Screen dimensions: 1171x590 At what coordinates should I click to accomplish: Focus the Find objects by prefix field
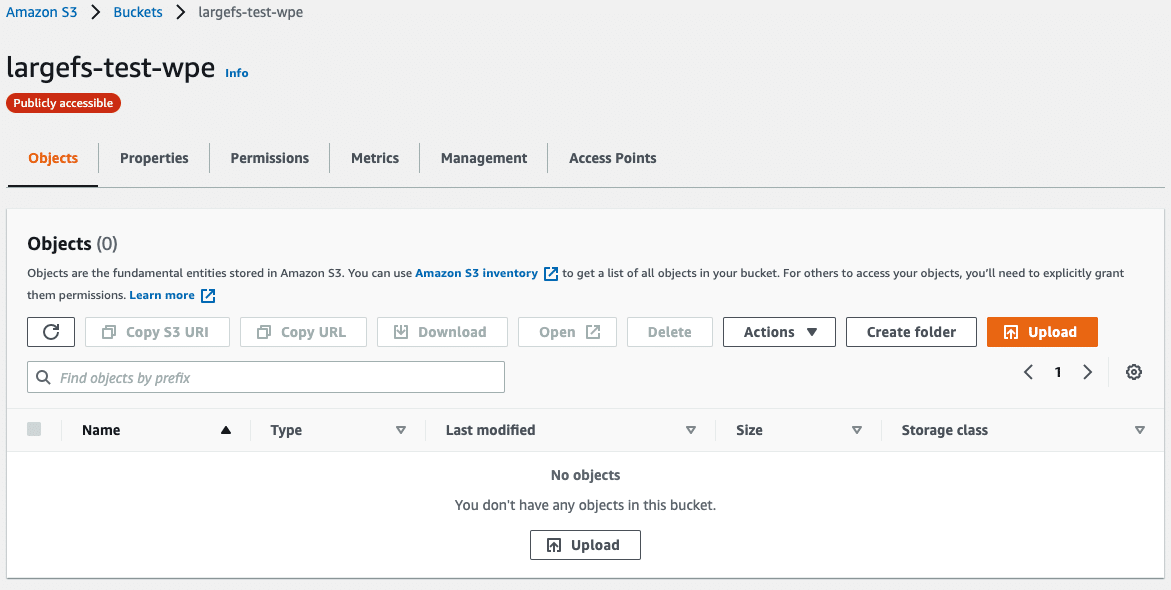[x=266, y=378]
